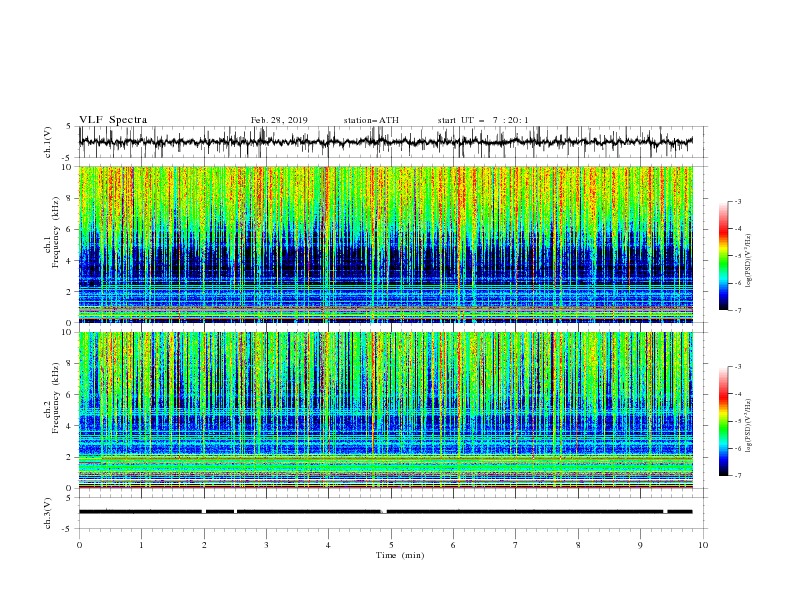Select the "start UT = 7 :20: 1" text
The image size is (792, 612).
click(x=483, y=120)
